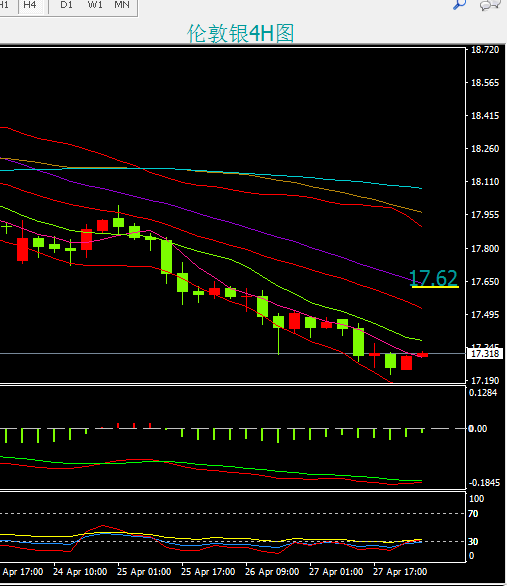
Task: Click the oscillator level 30 label
Action: (473, 542)
